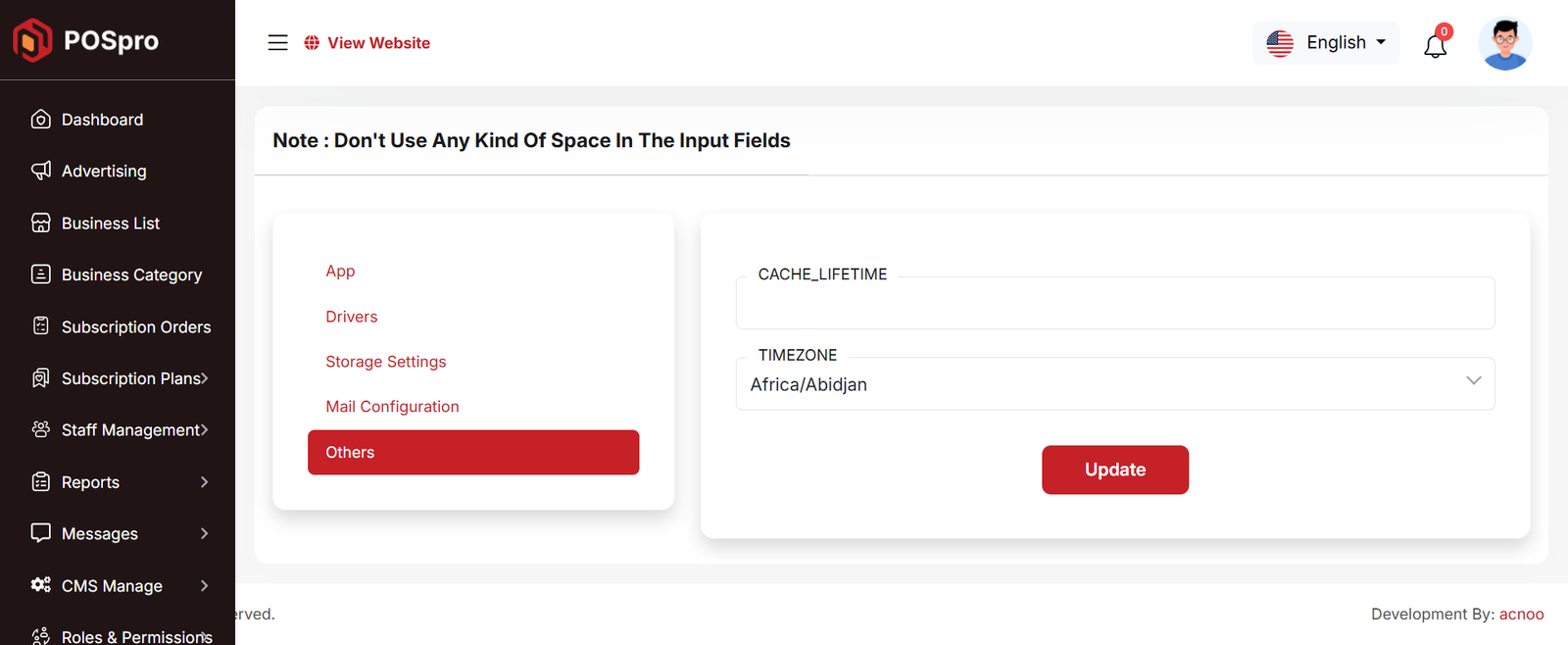Open the user avatar profile menu
The width and height of the screenshot is (1568, 645).
click(x=1504, y=44)
